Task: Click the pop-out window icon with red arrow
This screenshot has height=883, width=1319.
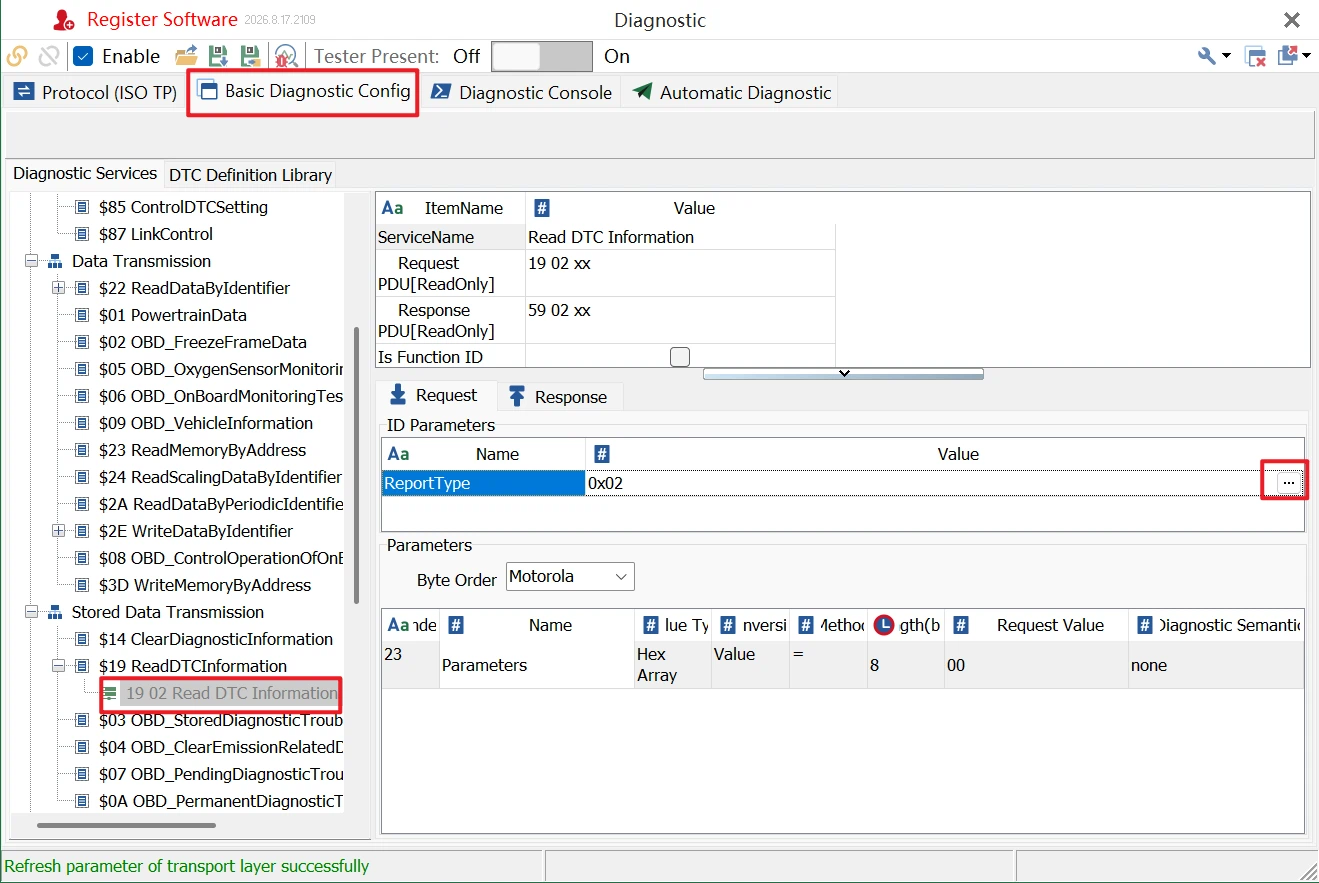Action: pos(1288,56)
